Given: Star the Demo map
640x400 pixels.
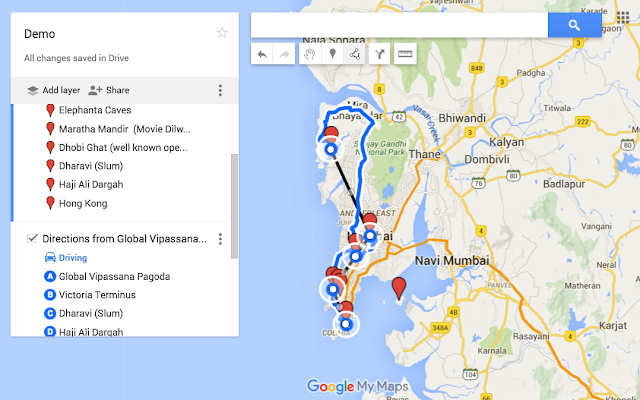Looking at the screenshot, I should coord(222,33).
